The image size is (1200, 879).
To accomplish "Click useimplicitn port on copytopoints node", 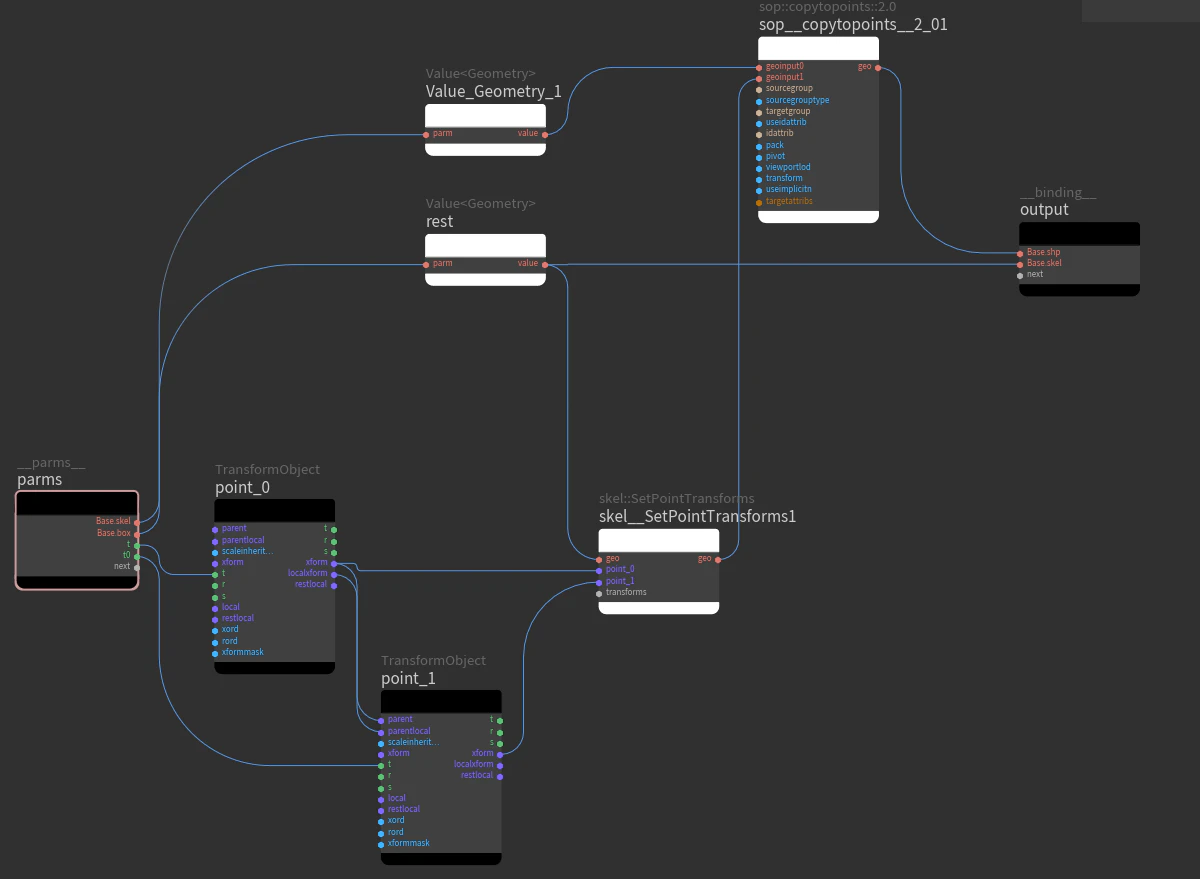I will tap(758, 190).
